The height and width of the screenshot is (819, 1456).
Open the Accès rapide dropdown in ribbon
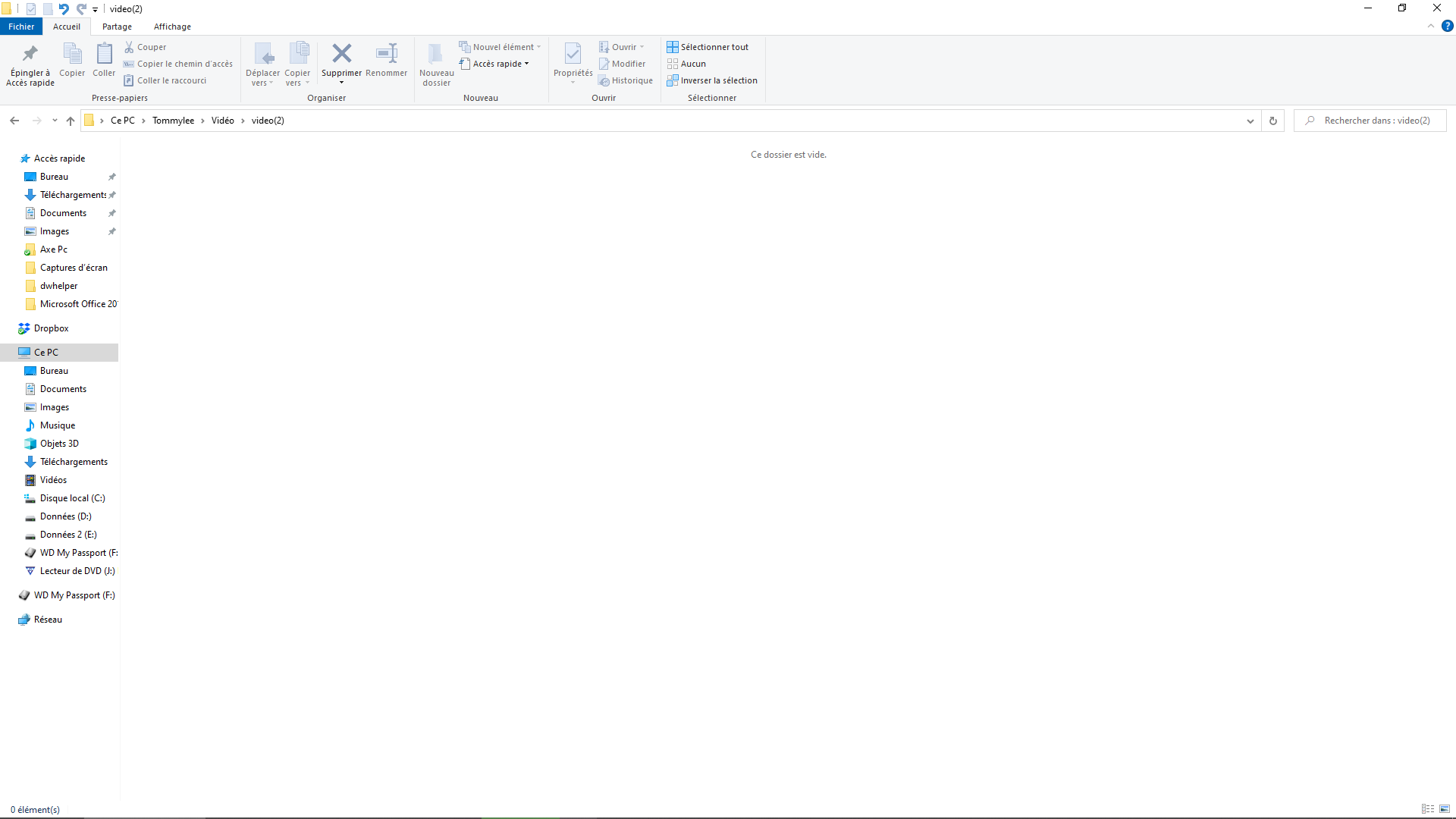pyautogui.click(x=500, y=64)
